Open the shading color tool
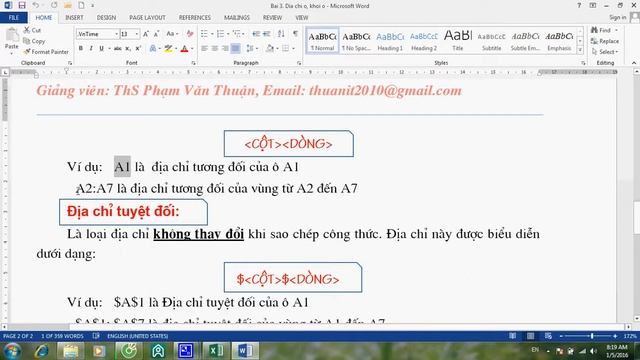The image size is (640, 360). (269, 49)
